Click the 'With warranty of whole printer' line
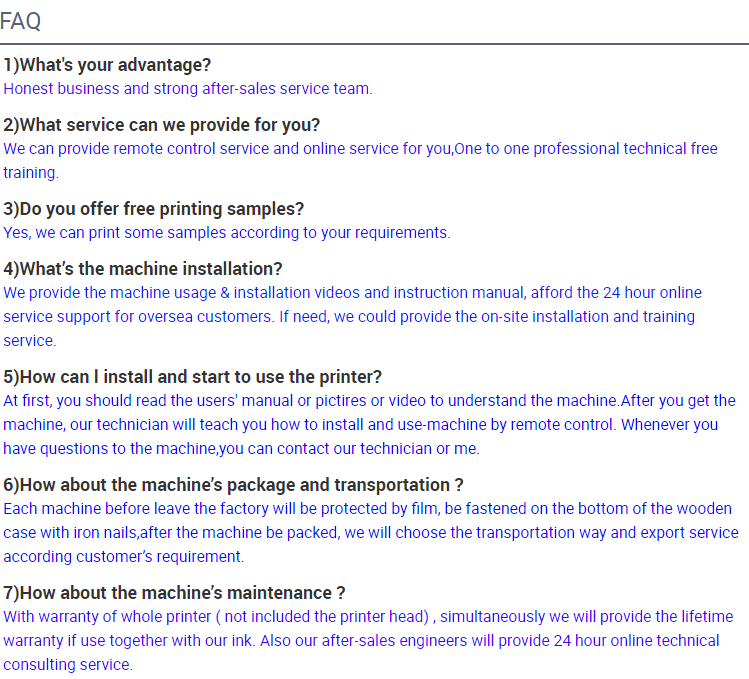The width and height of the screenshot is (749, 679). click(x=368, y=616)
